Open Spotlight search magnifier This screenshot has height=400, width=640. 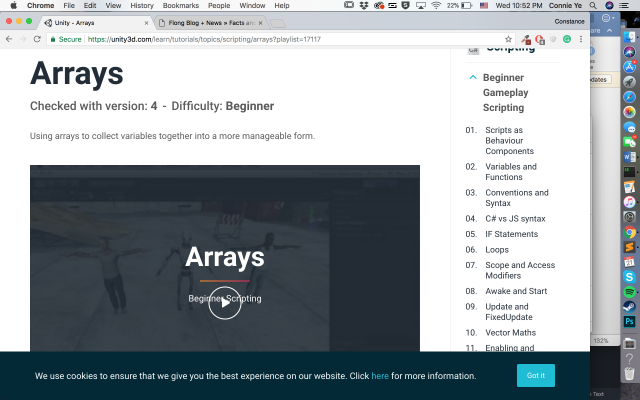click(x=593, y=5)
